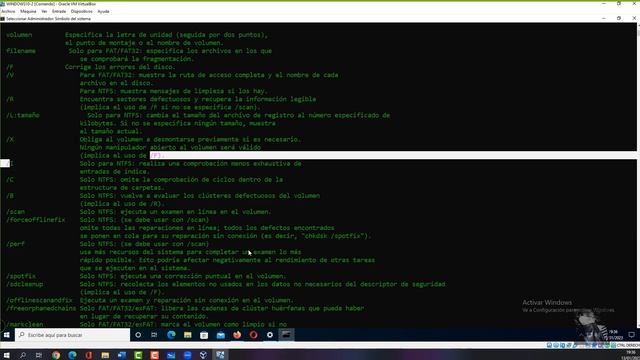Image resolution: width=640 pixels, height=360 pixels.
Task: Open the Dispositivos menu
Action: click(82, 11)
